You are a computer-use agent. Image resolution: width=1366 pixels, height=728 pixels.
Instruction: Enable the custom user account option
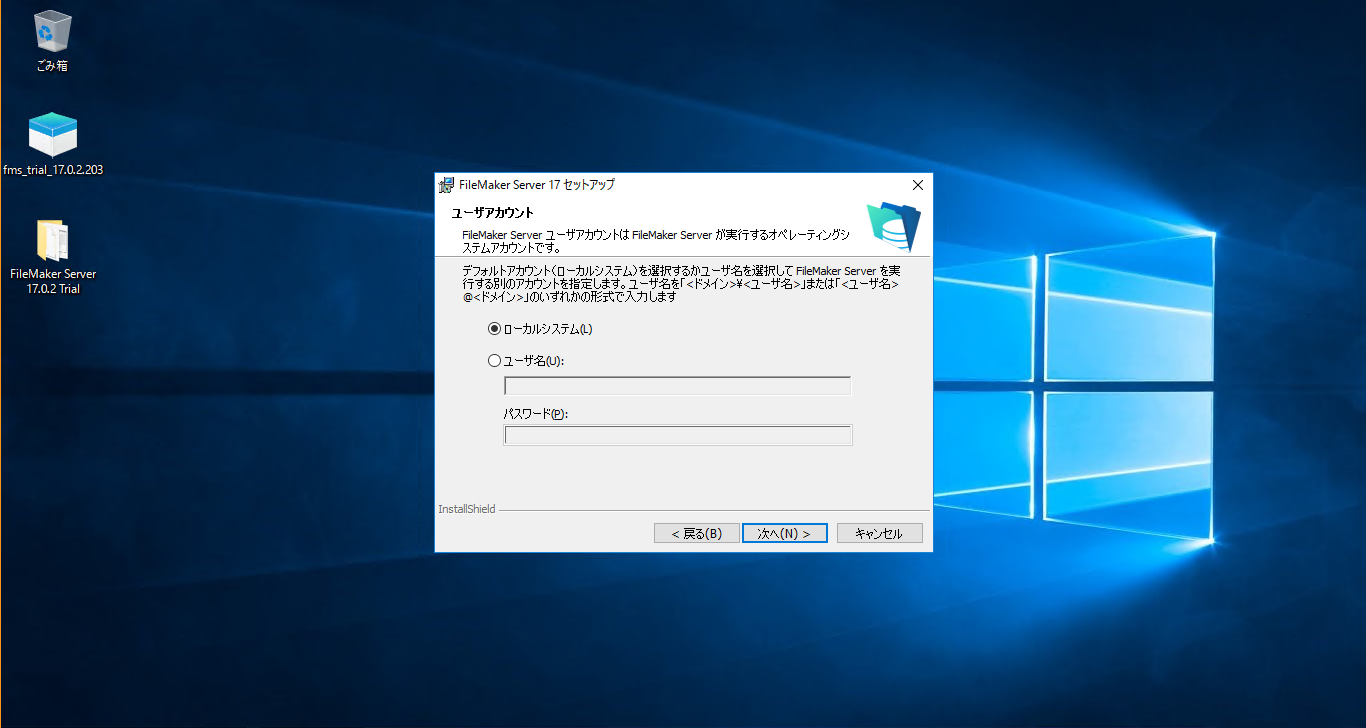(494, 360)
